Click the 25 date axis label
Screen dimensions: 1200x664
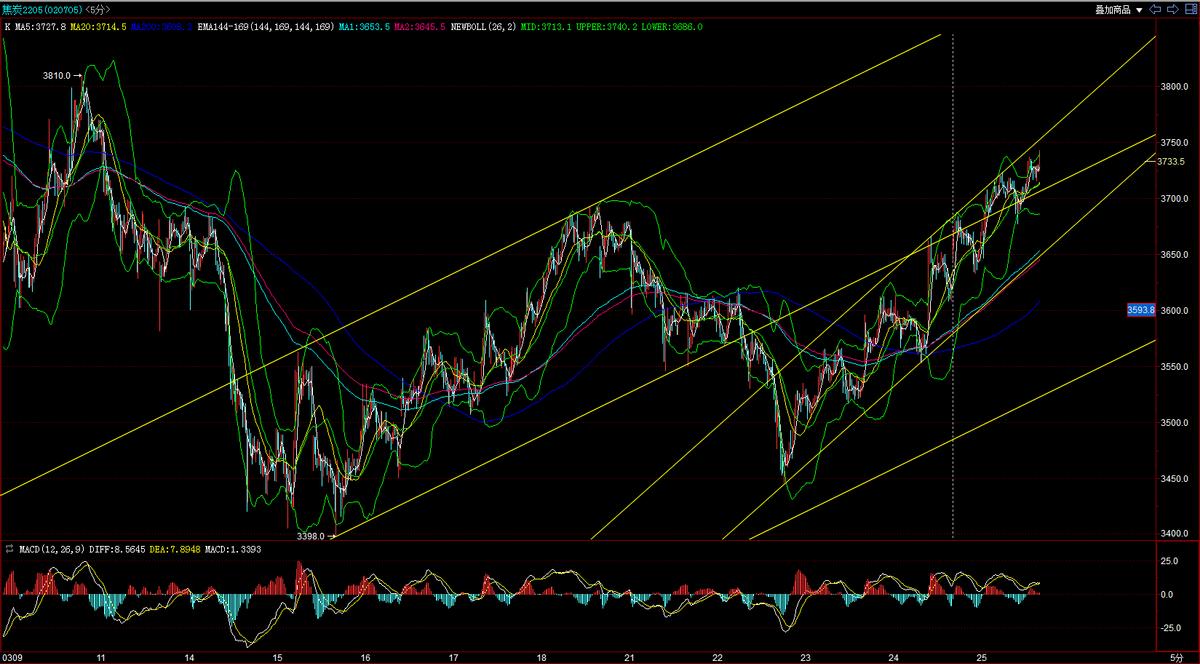tap(981, 658)
